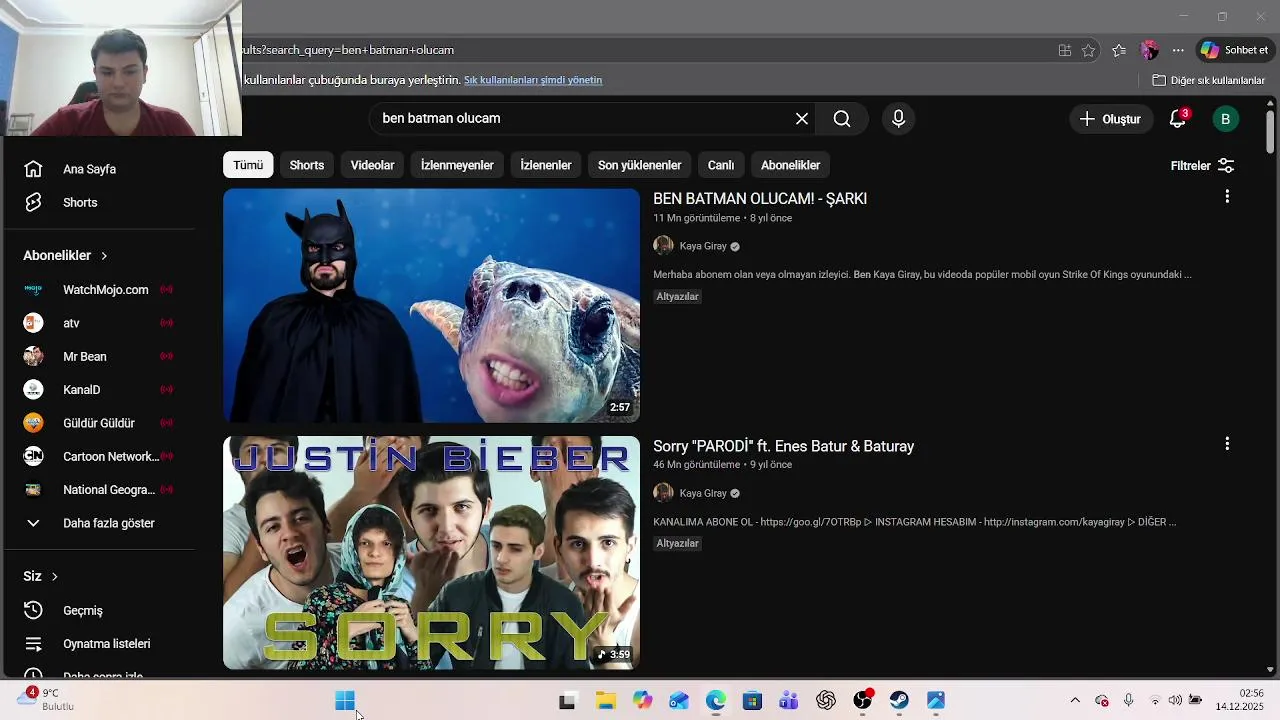Viewport: 1280px width, 720px height.
Task: Open OBS Studio from the taskbar
Action: coord(862,701)
